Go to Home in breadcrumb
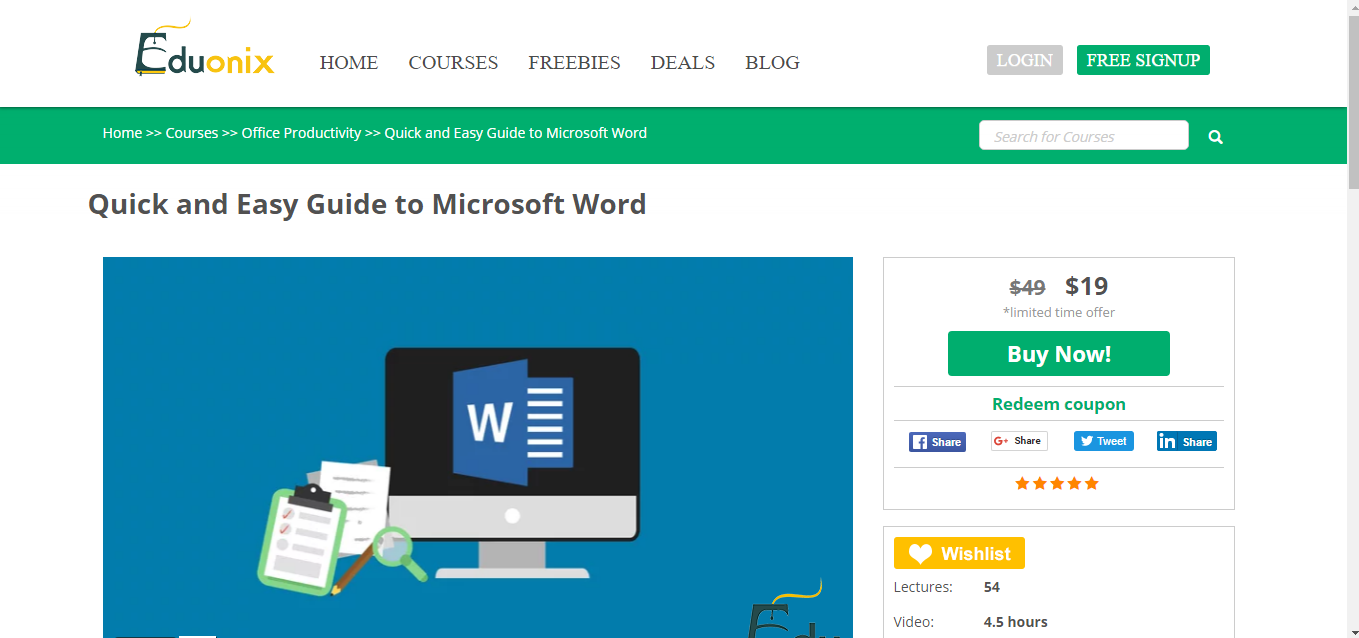Image resolution: width=1359 pixels, height=638 pixels. click(122, 133)
